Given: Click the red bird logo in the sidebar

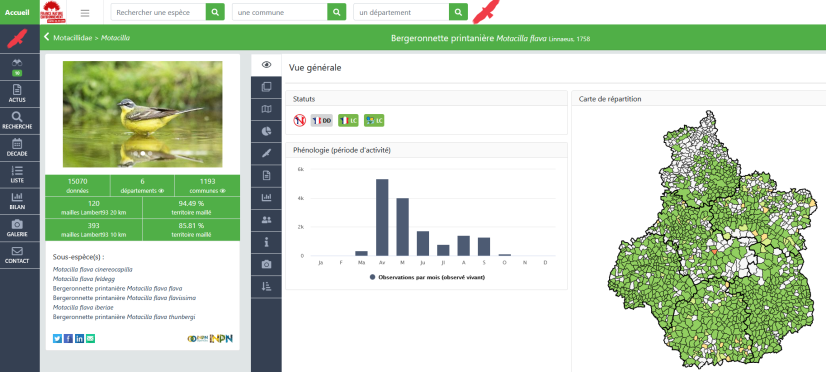Looking at the screenshot, I should pyautogui.click(x=17, y=39).
